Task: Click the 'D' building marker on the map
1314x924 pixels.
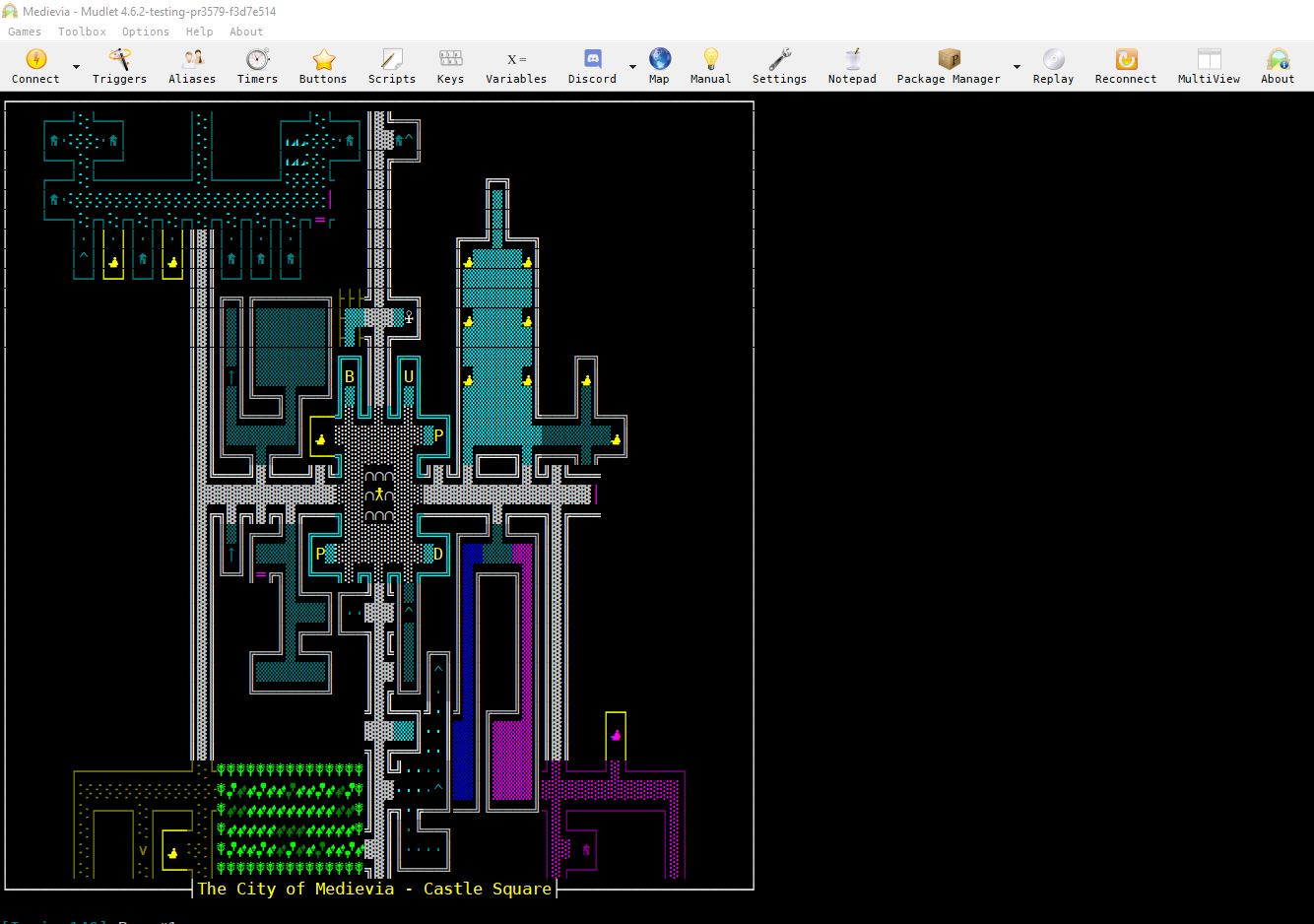Action: click(x=438, y=554)
